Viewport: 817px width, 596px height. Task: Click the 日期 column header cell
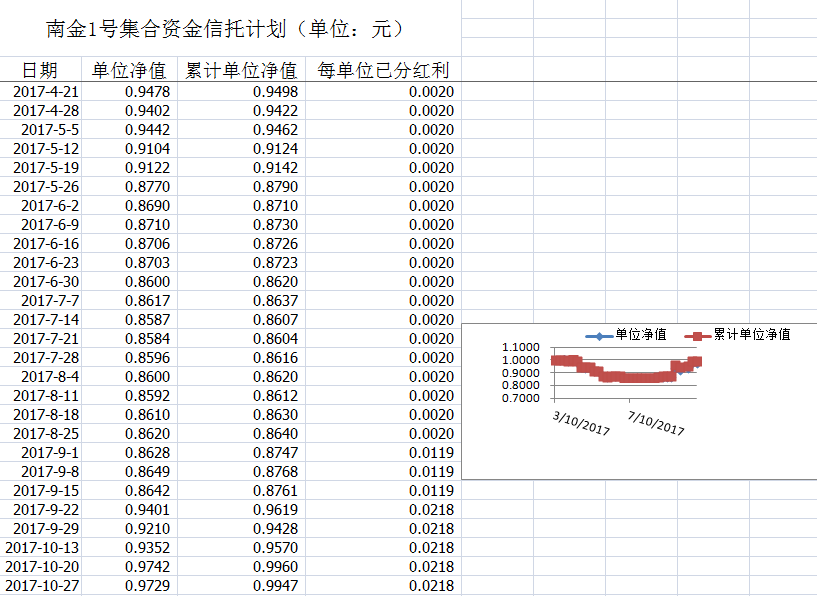[40, 70]
